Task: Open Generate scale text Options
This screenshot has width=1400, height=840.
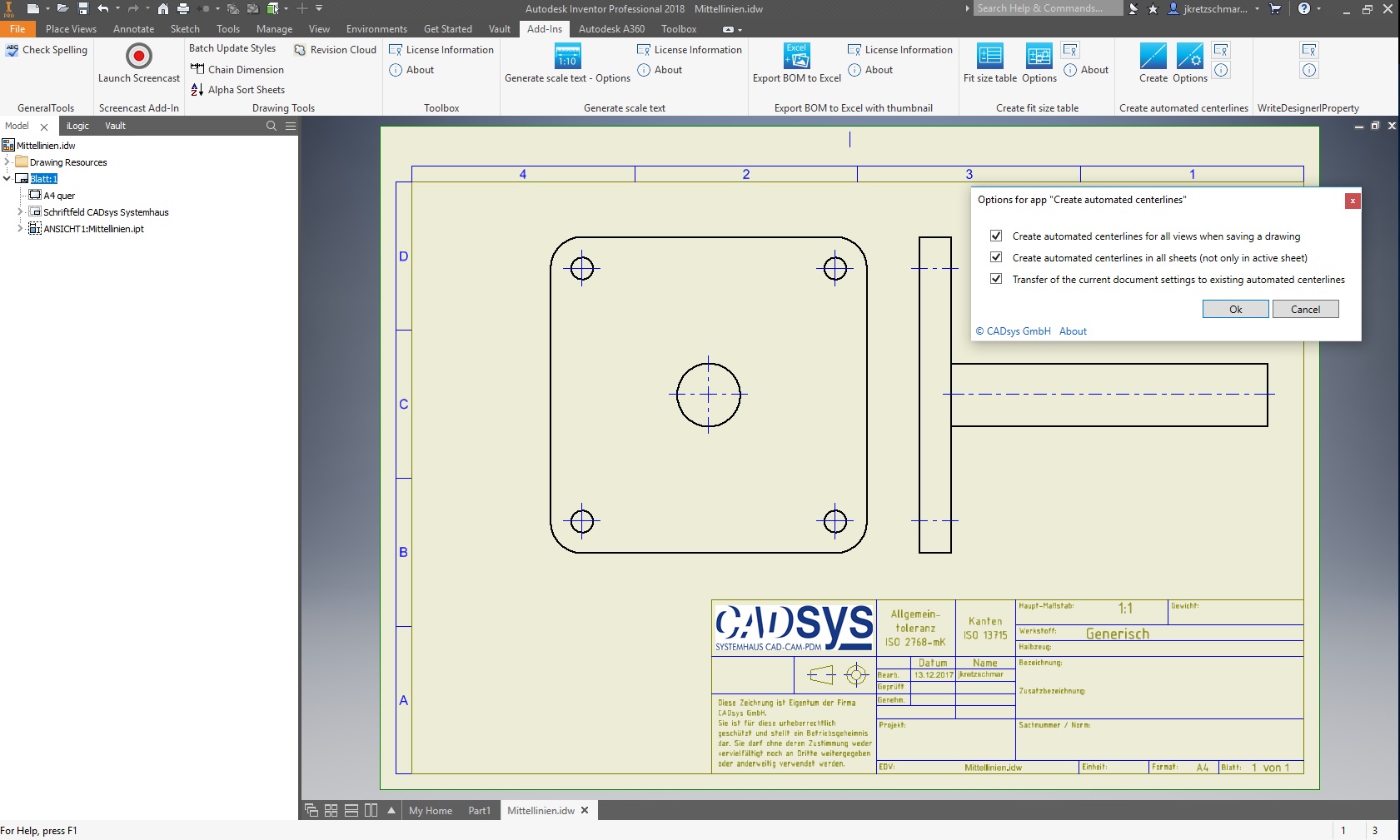Action: 567,63
